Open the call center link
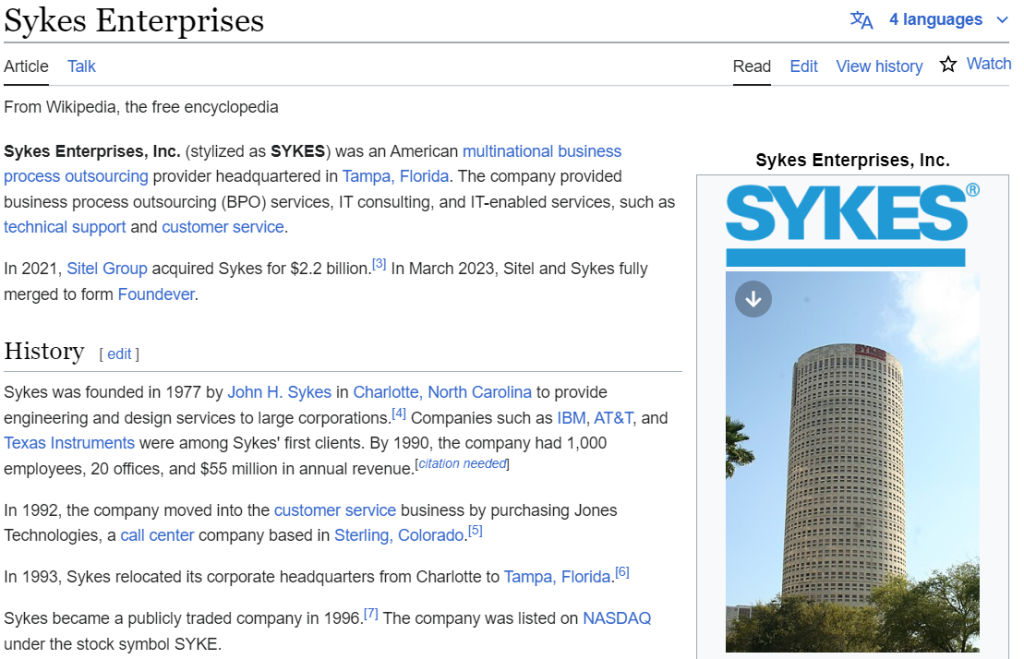The height and width of the screenshot is (659, 1024). click(x=157, y=536)
